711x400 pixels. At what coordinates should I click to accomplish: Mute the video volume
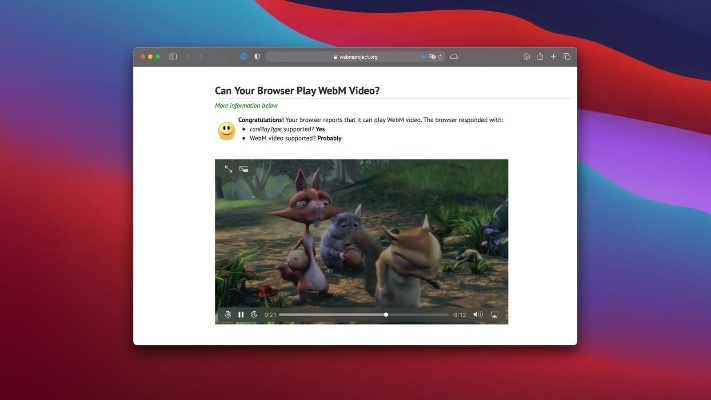coord(478,315)
